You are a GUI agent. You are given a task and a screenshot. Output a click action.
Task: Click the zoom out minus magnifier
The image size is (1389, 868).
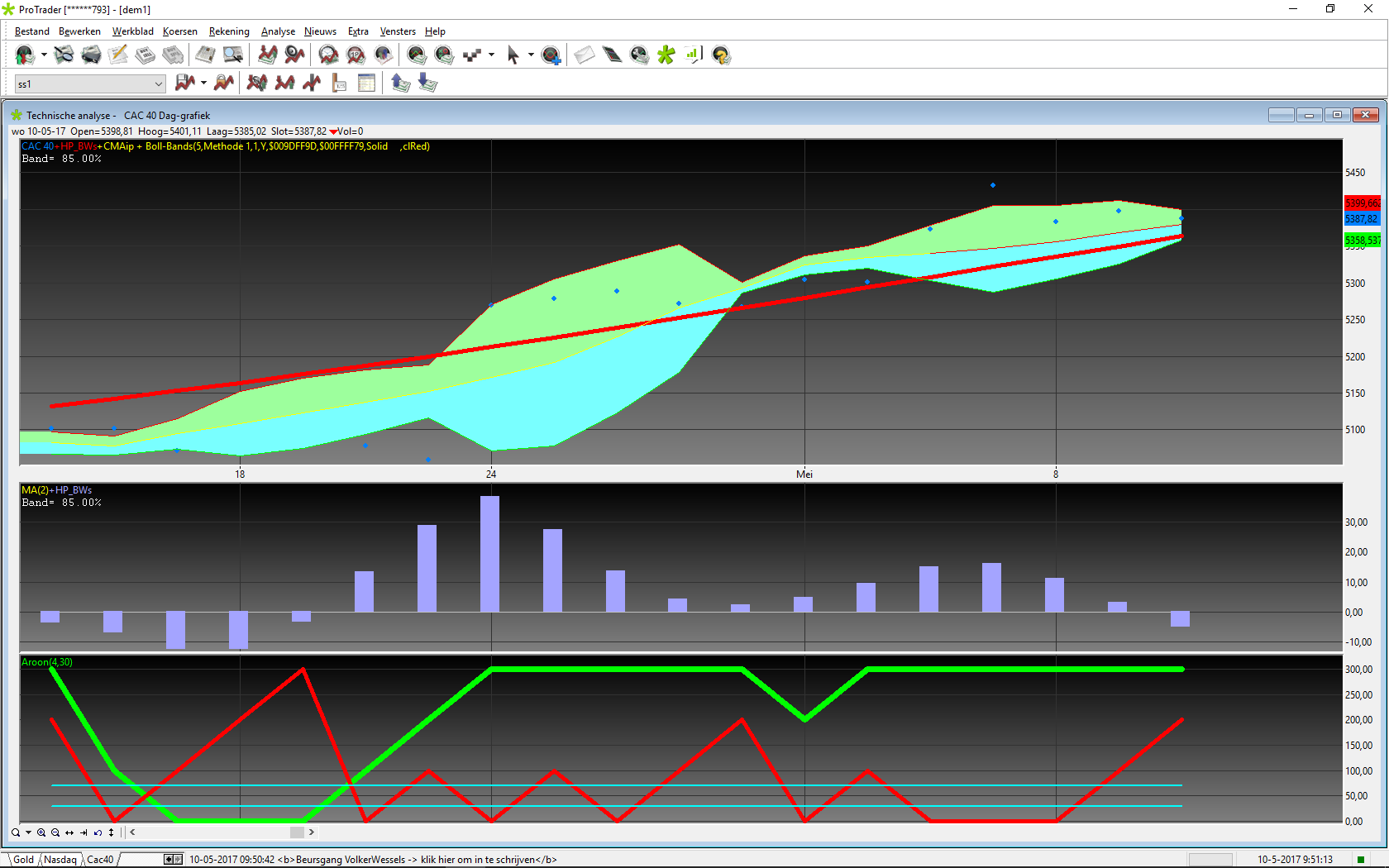point(55,832)
